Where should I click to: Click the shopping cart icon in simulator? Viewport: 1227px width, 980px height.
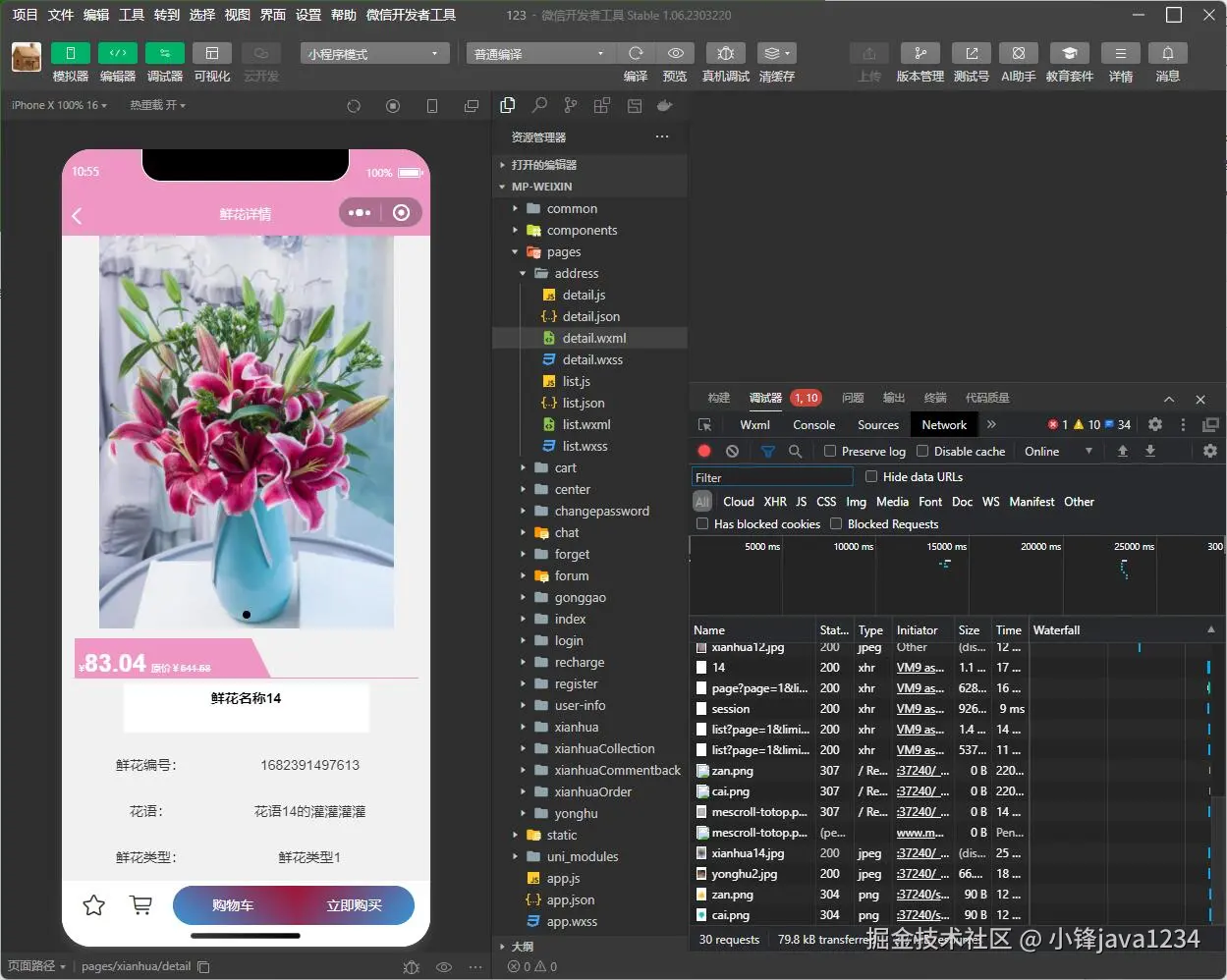click(141, 905)
